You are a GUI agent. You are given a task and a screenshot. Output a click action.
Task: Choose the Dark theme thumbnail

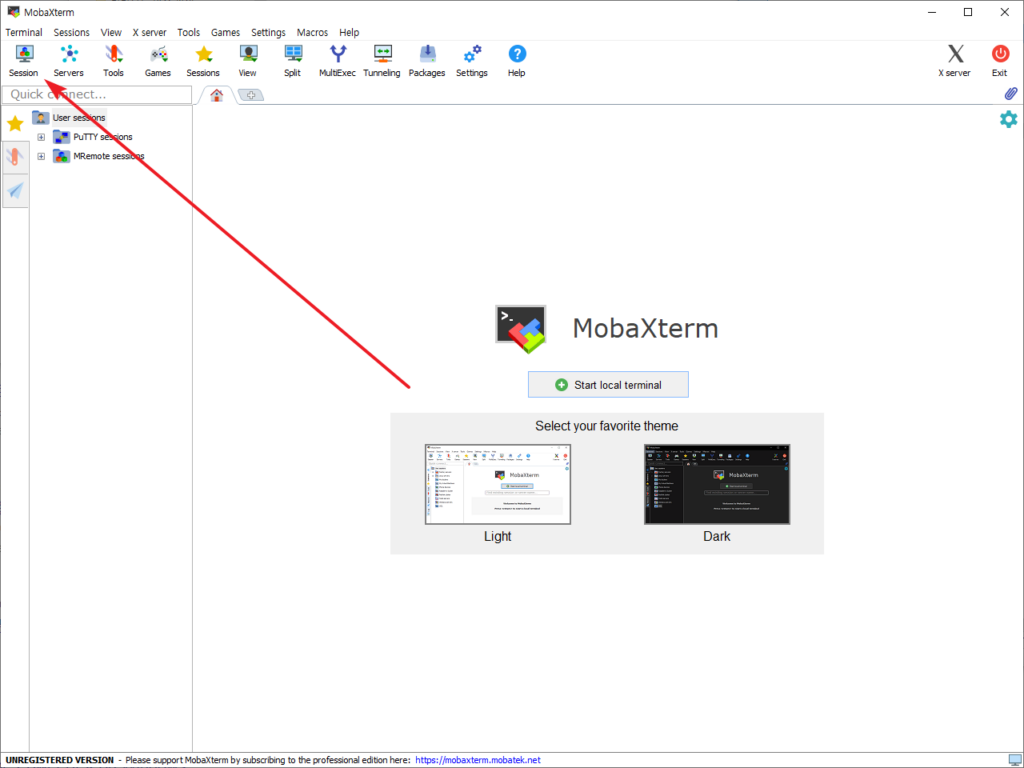716,485
